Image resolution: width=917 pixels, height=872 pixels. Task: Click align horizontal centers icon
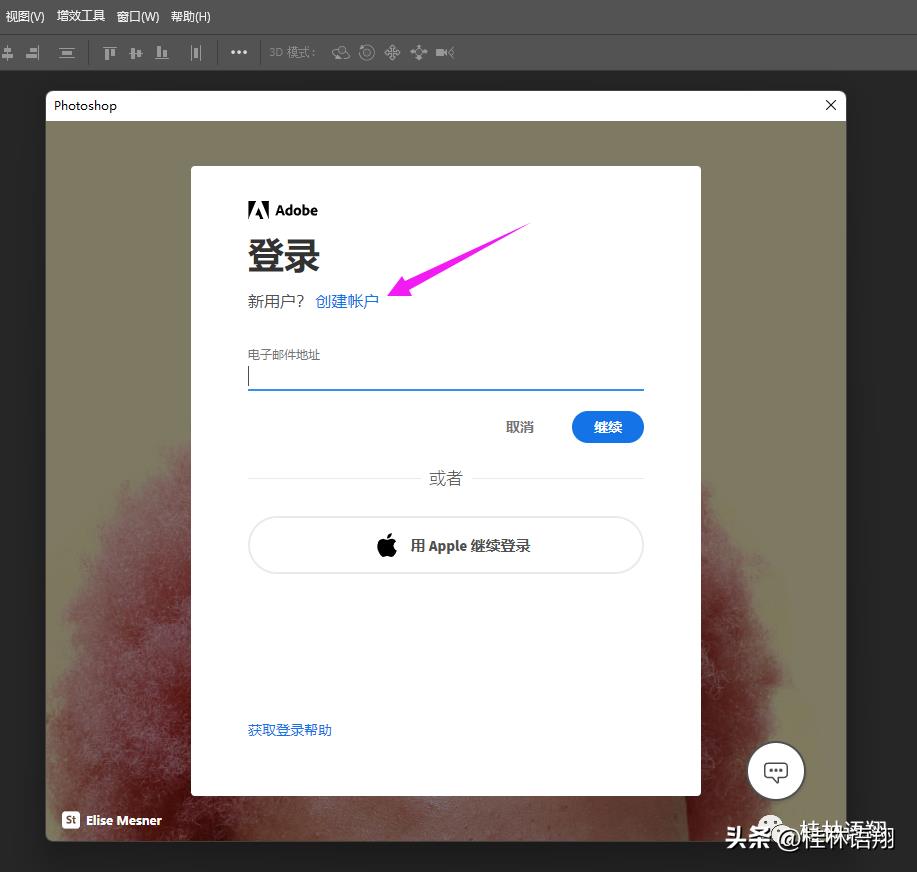[x=8, y=53]
